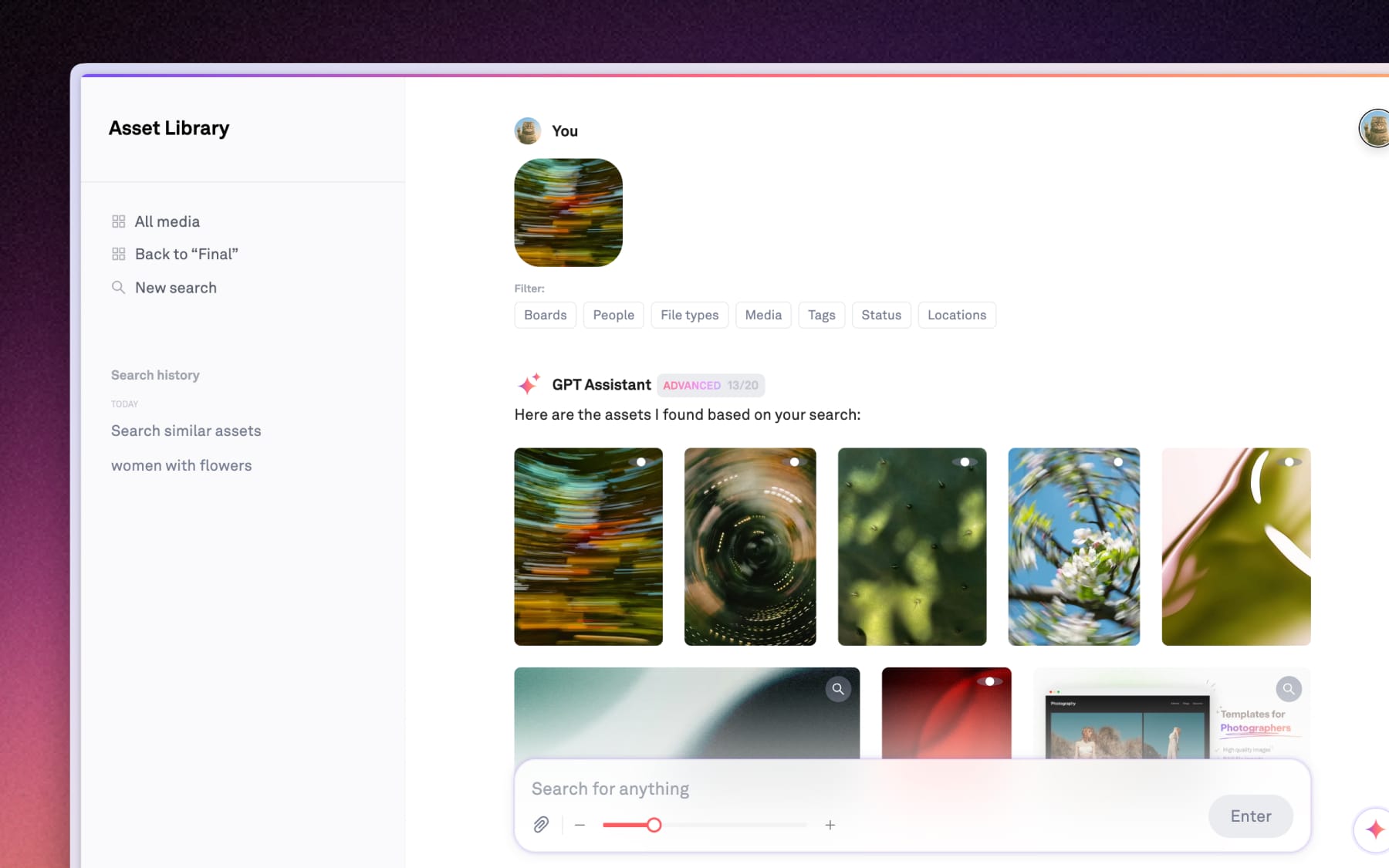The height and width of the screenshot is (868, 1389).
Task: Click the TODAY label in search history
Action: pos(124,404)
